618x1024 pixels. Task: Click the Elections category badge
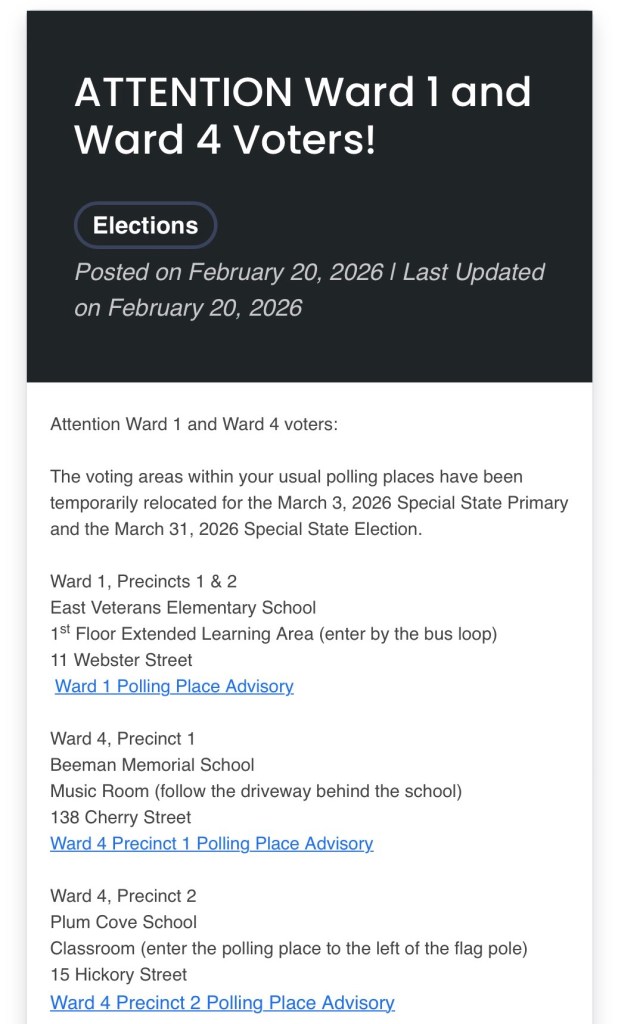coord(145,226)
